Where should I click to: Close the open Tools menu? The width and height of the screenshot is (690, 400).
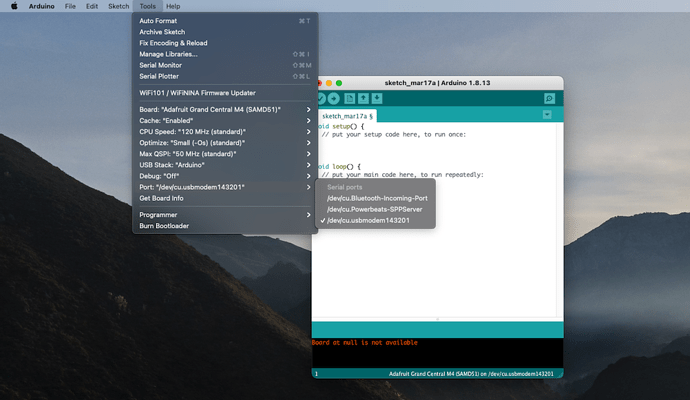[147, 6]
